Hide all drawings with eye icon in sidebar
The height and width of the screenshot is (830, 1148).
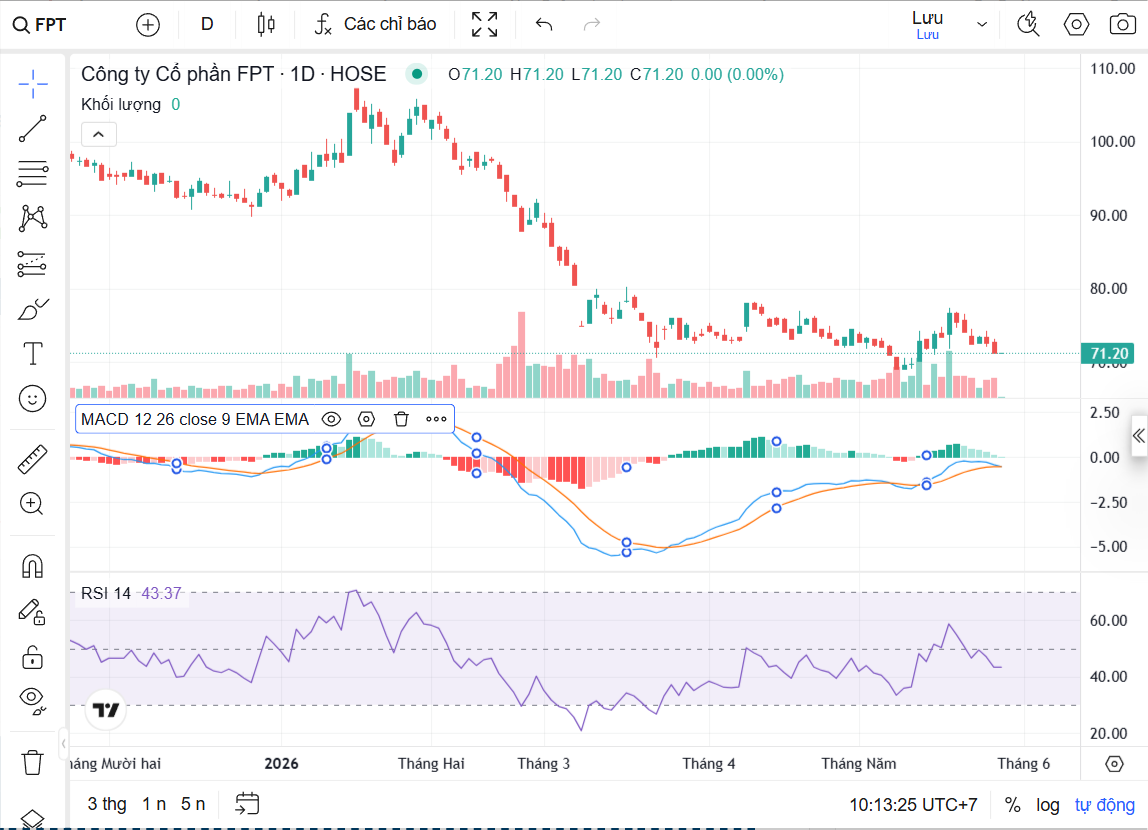tap(33, 700)
